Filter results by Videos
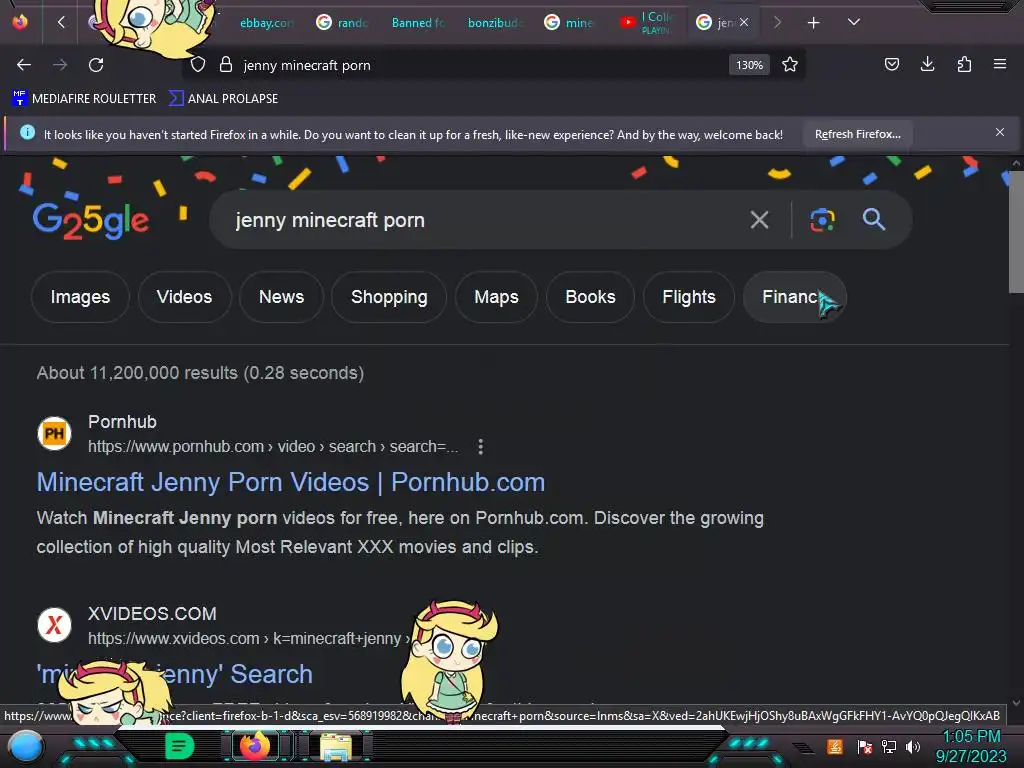 click(184, 297)
